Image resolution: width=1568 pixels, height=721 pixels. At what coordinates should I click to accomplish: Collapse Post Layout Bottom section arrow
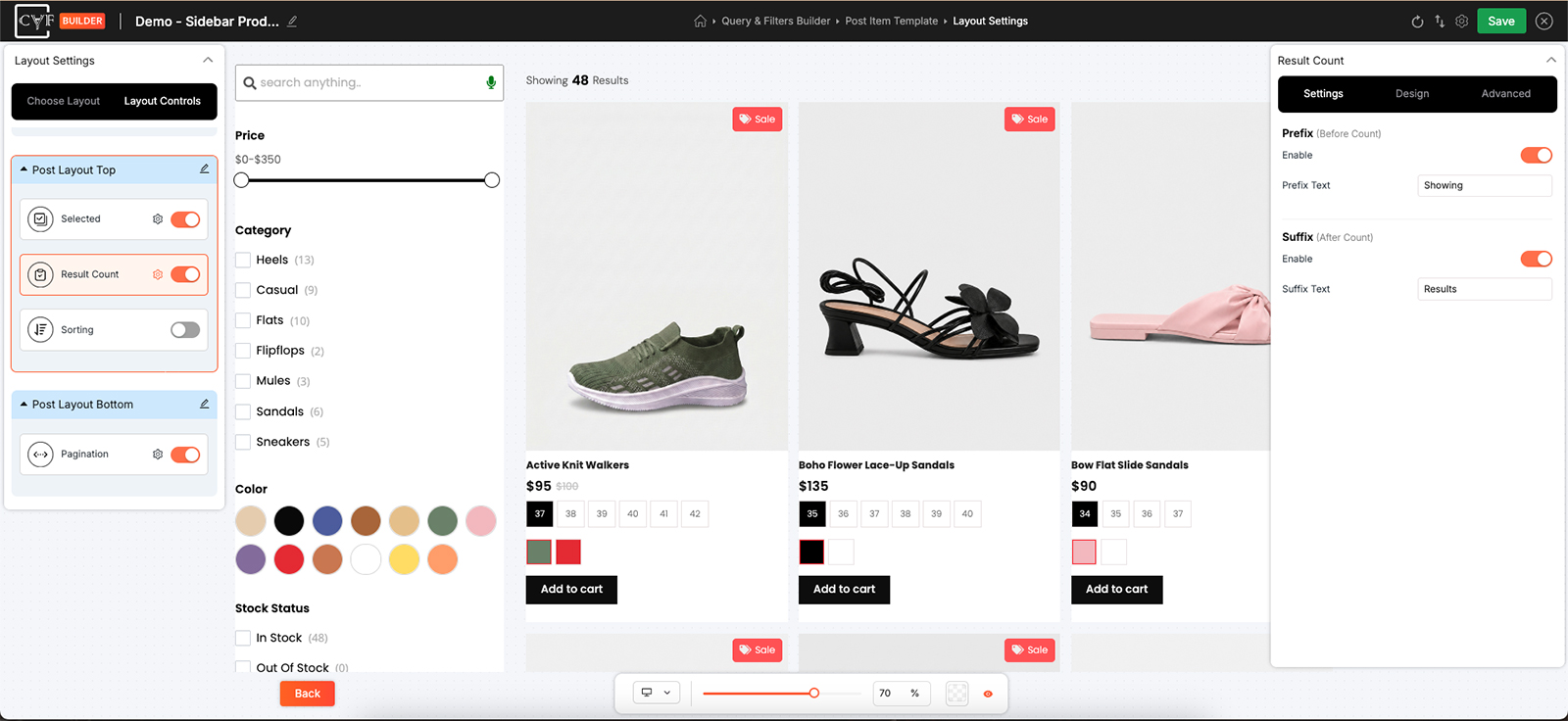coord(24,405)
